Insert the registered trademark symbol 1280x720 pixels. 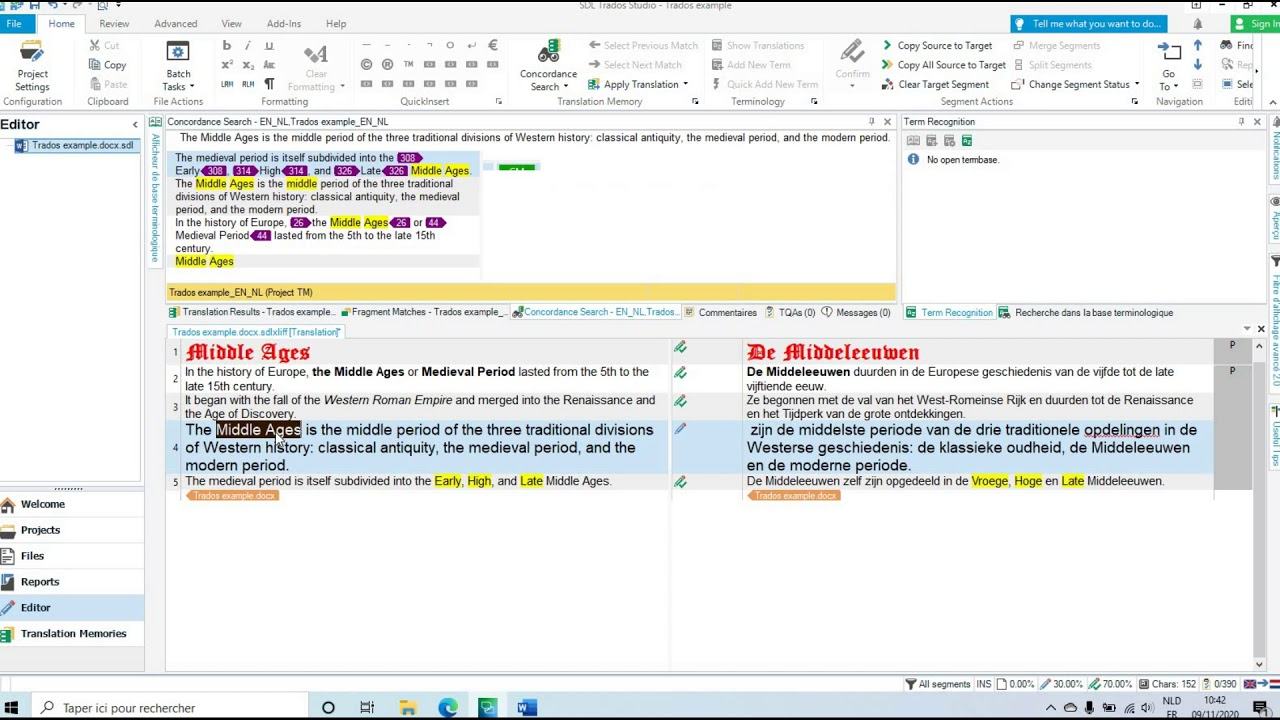pyautogui.click(x=387, y=65)
